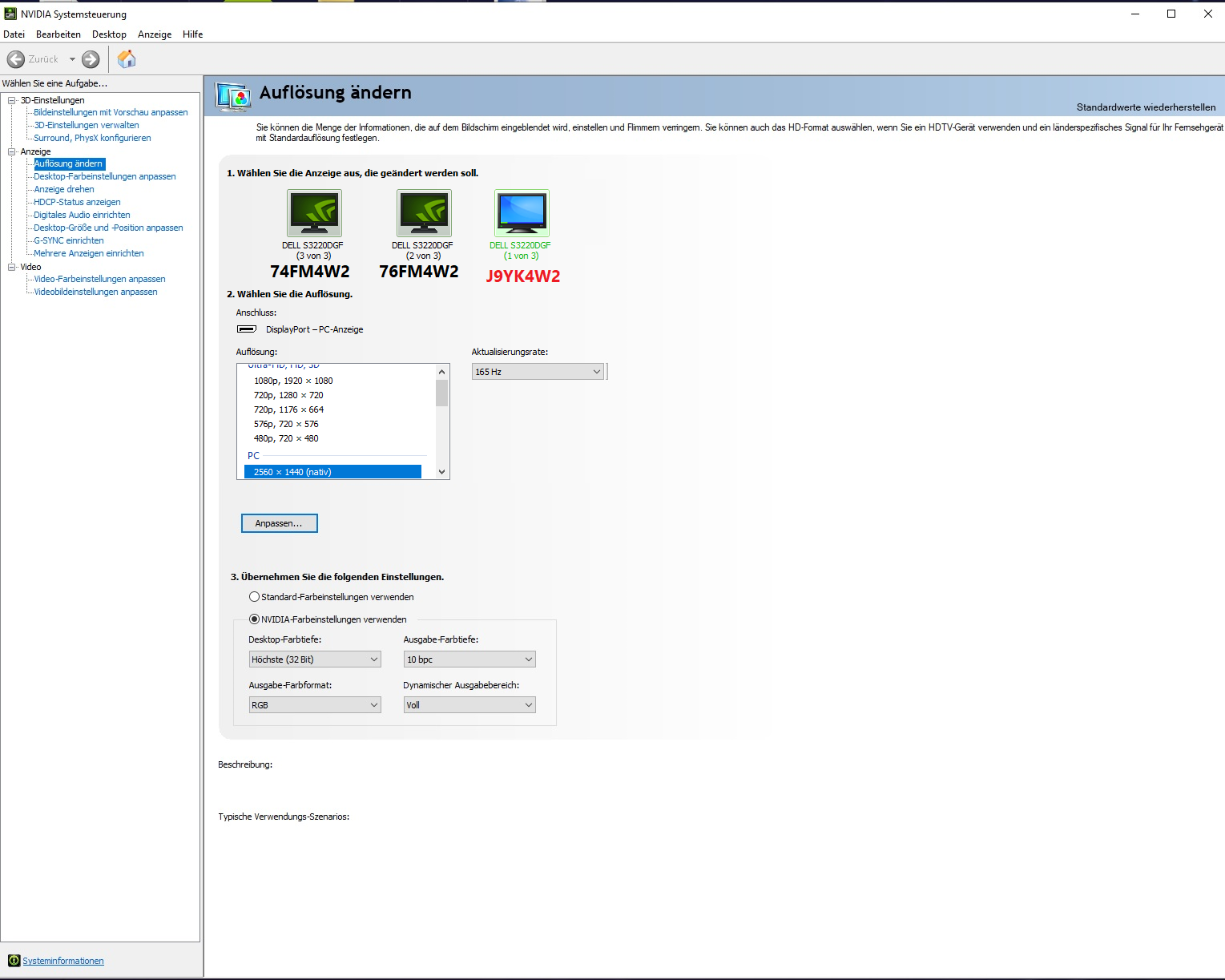Collapse the Video tree node

click(x=12, y=267)
